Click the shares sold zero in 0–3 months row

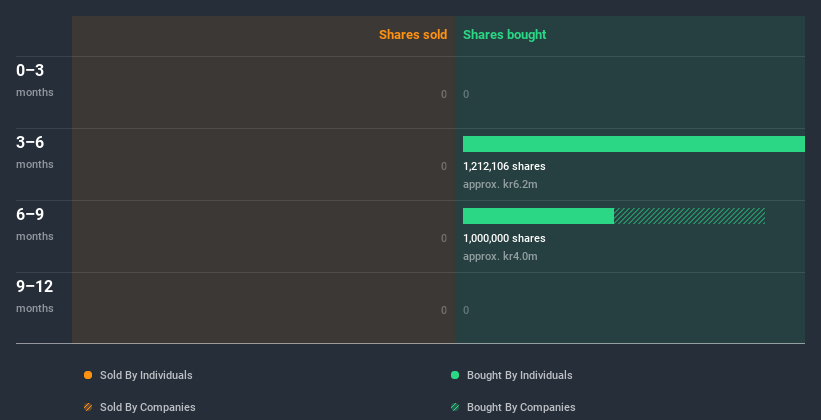(444, 94)
